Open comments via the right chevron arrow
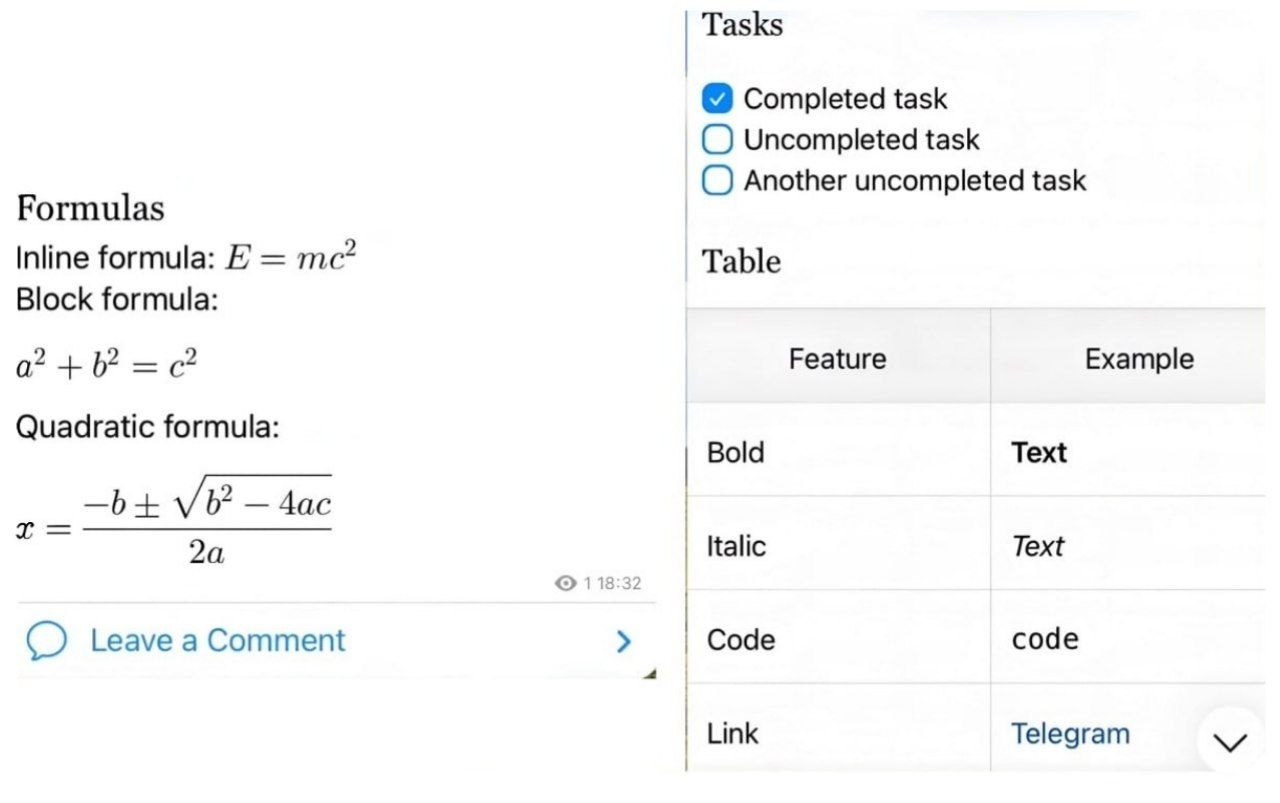 (624, 641)
